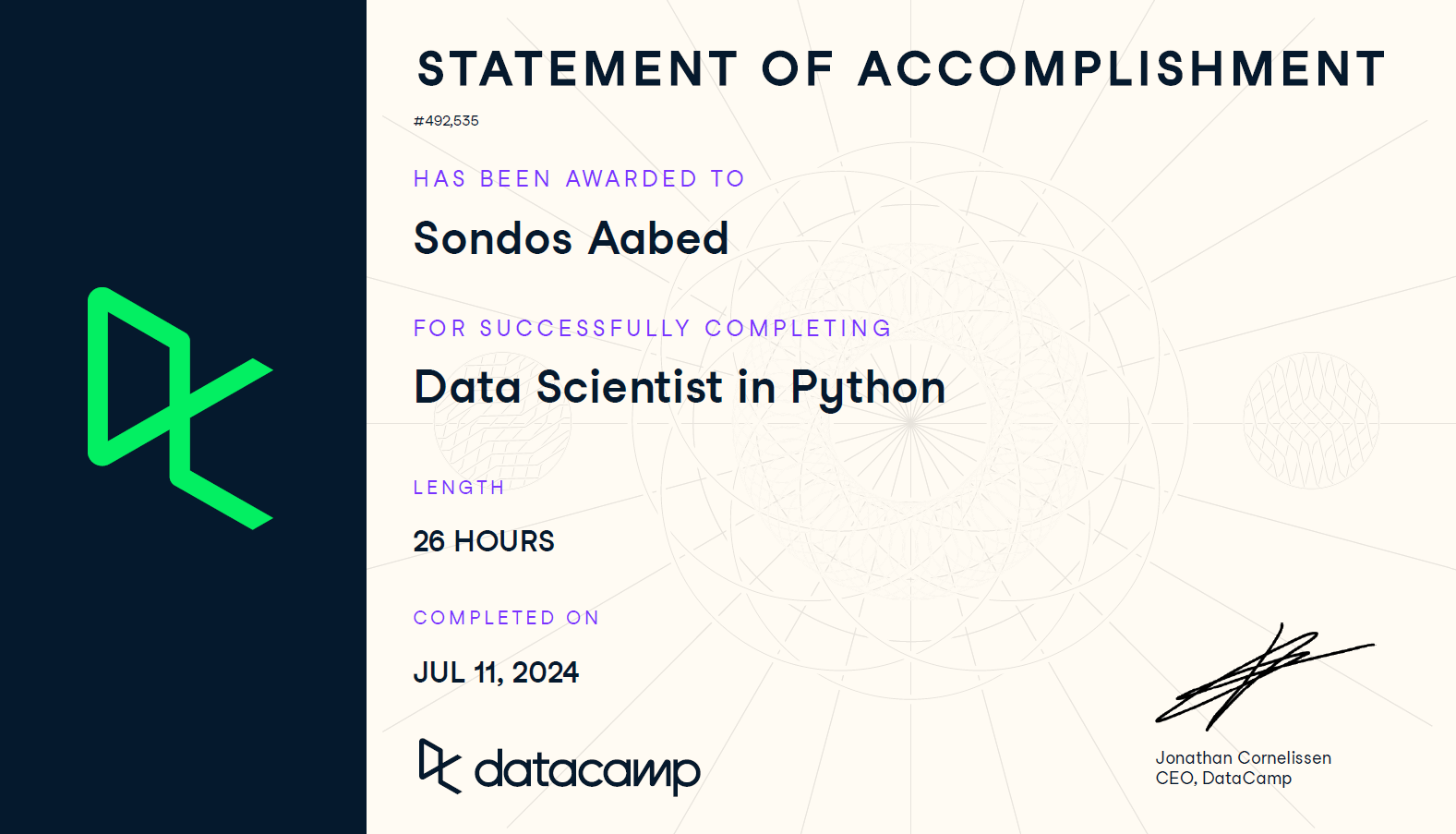The image size is (1456, 834).
Task: Click the FOR SUCCESSFULLY COMPLETING label
Action: (x=652, y=328)
